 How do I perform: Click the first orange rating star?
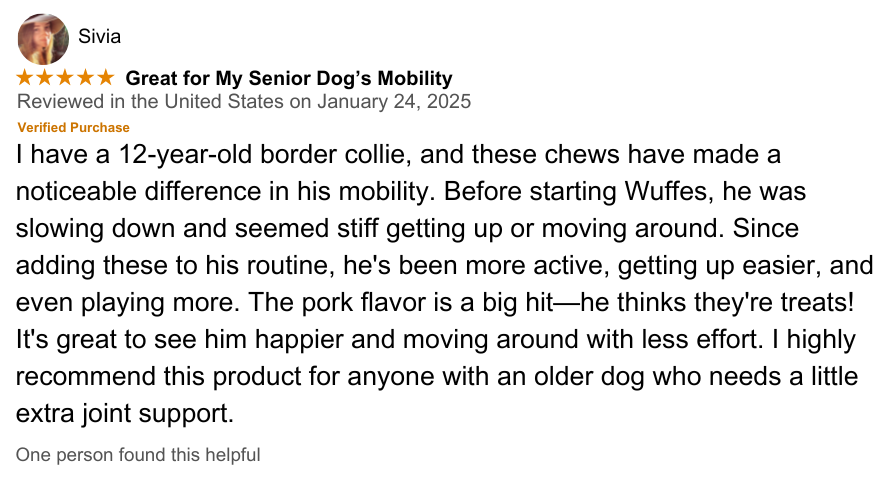[25, 77]
